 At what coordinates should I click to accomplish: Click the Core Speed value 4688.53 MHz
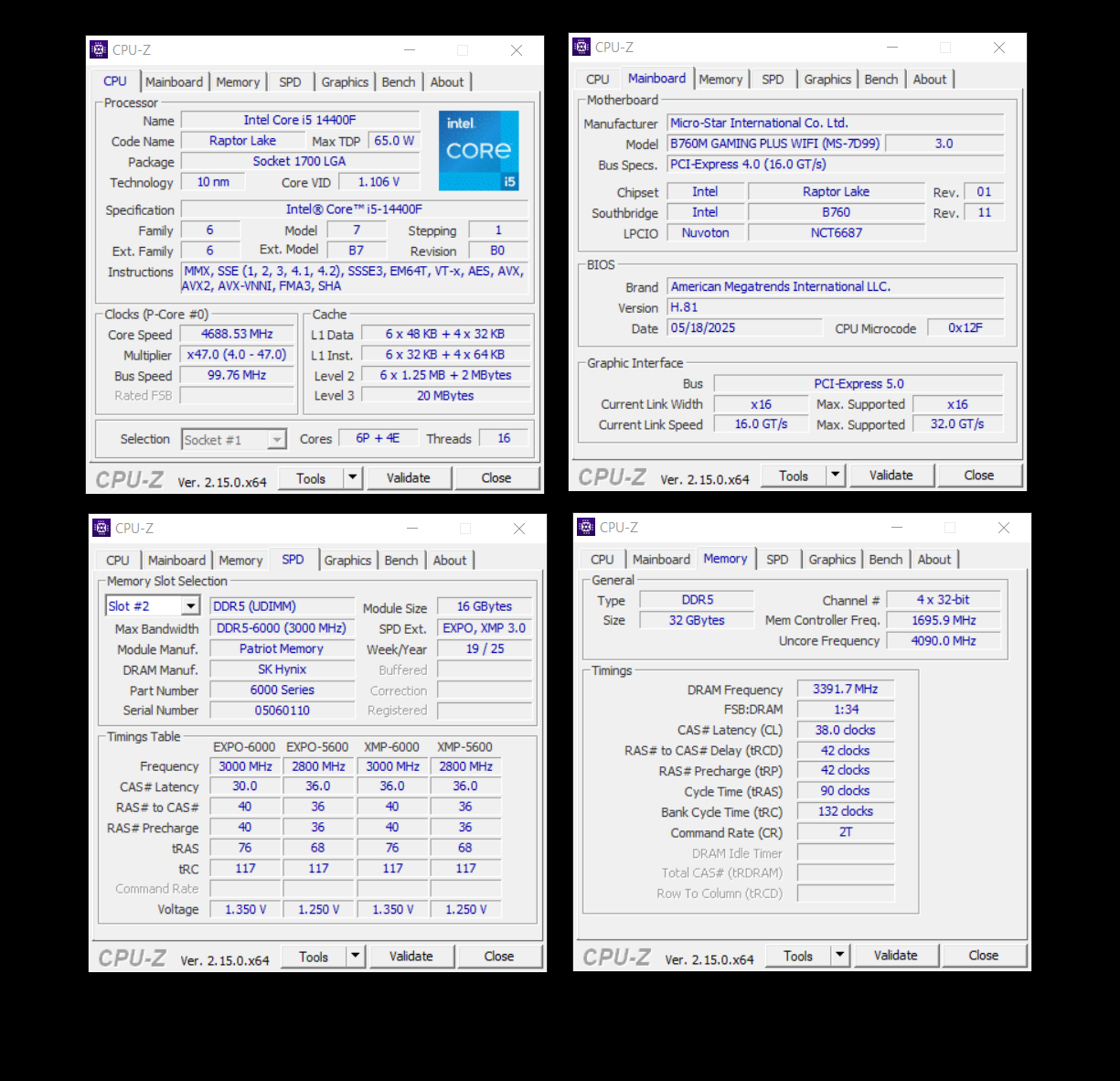click(x=237, y=334)
